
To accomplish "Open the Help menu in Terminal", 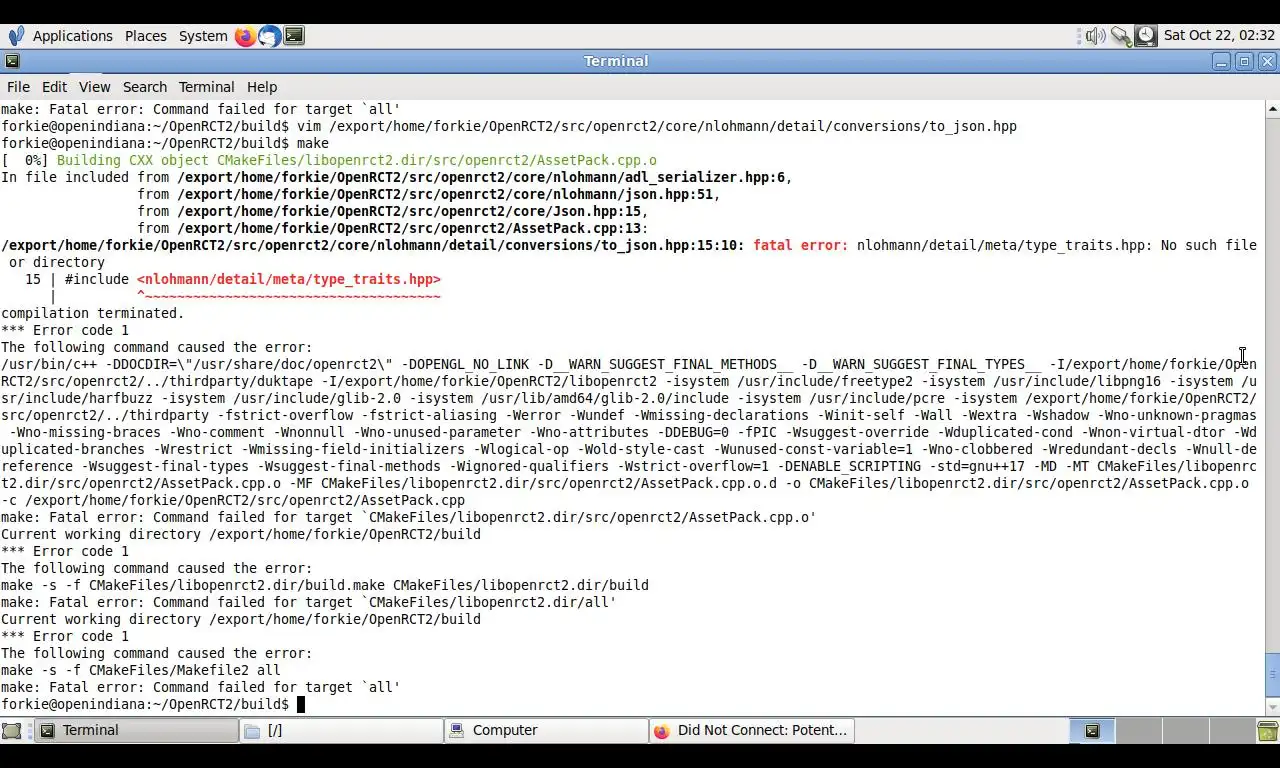I will pyautogui.click(x=262, y=87).
